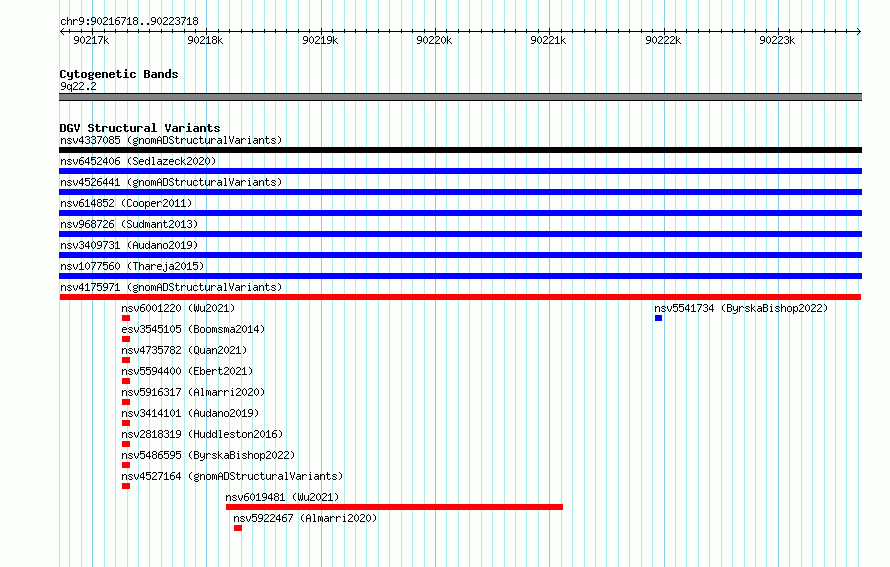890x567 pixels.
Task: Select the black nsv4337085 variant bar
Action: click(x=460, y=150)
